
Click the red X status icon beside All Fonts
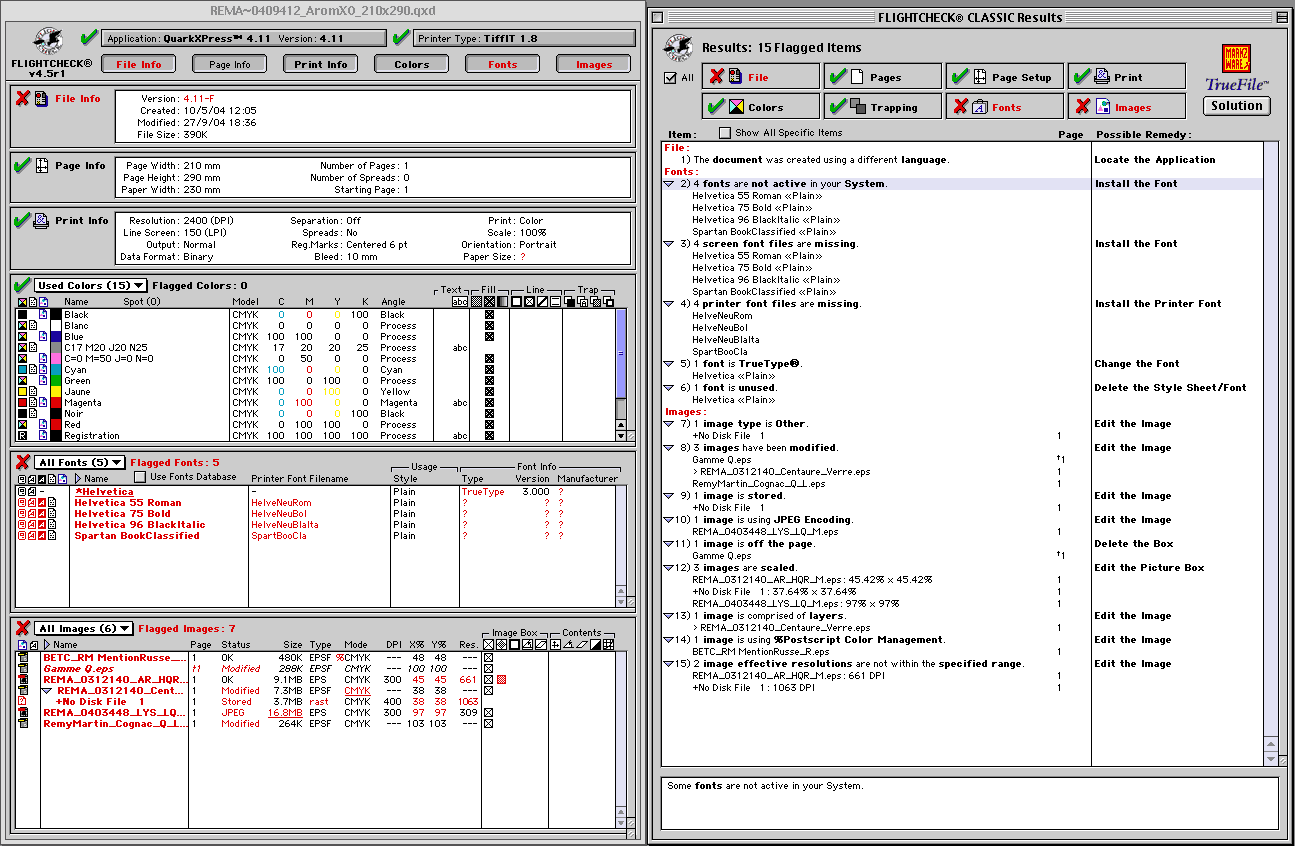(x=22, y=462)
